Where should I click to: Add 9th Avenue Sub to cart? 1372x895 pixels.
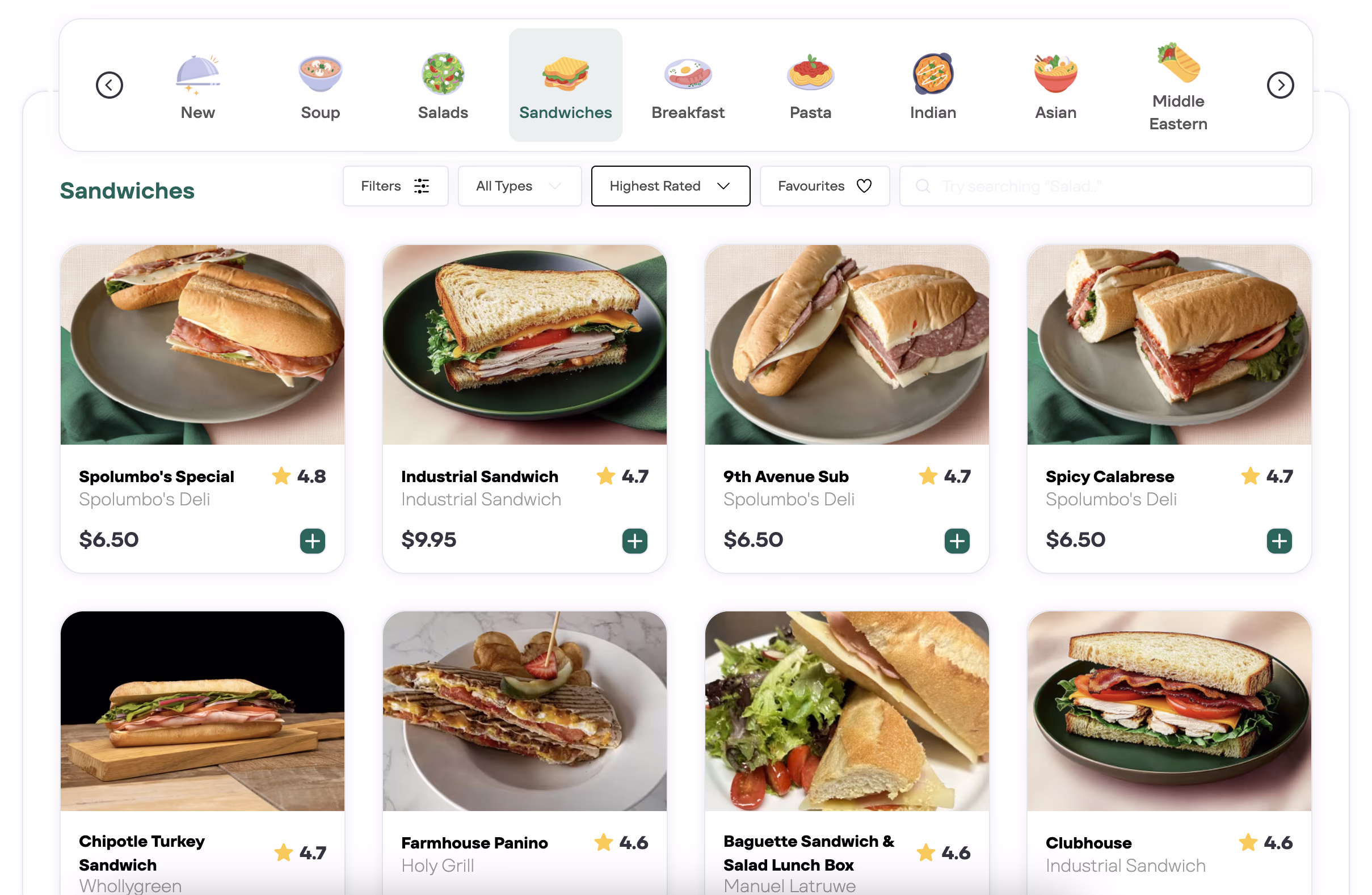(x=957, y=541)
